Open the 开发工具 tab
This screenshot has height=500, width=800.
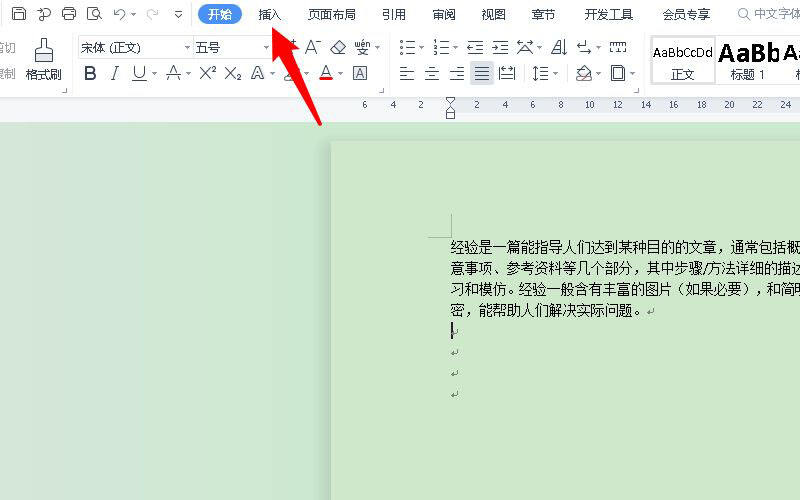pyautogui.click(x=609, y=14)
